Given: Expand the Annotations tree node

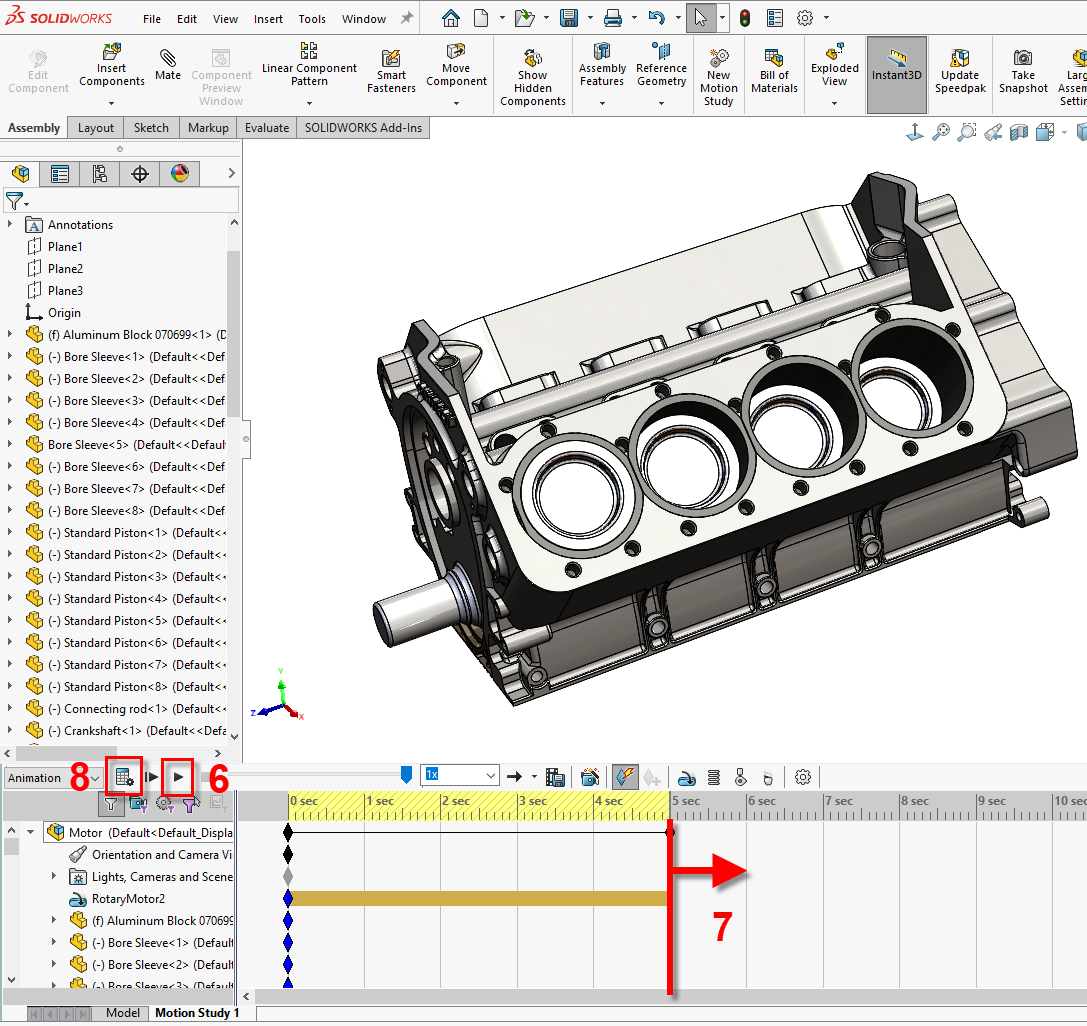Looking at the screenshot, I should pyautogui.click(x=10, y=224).
